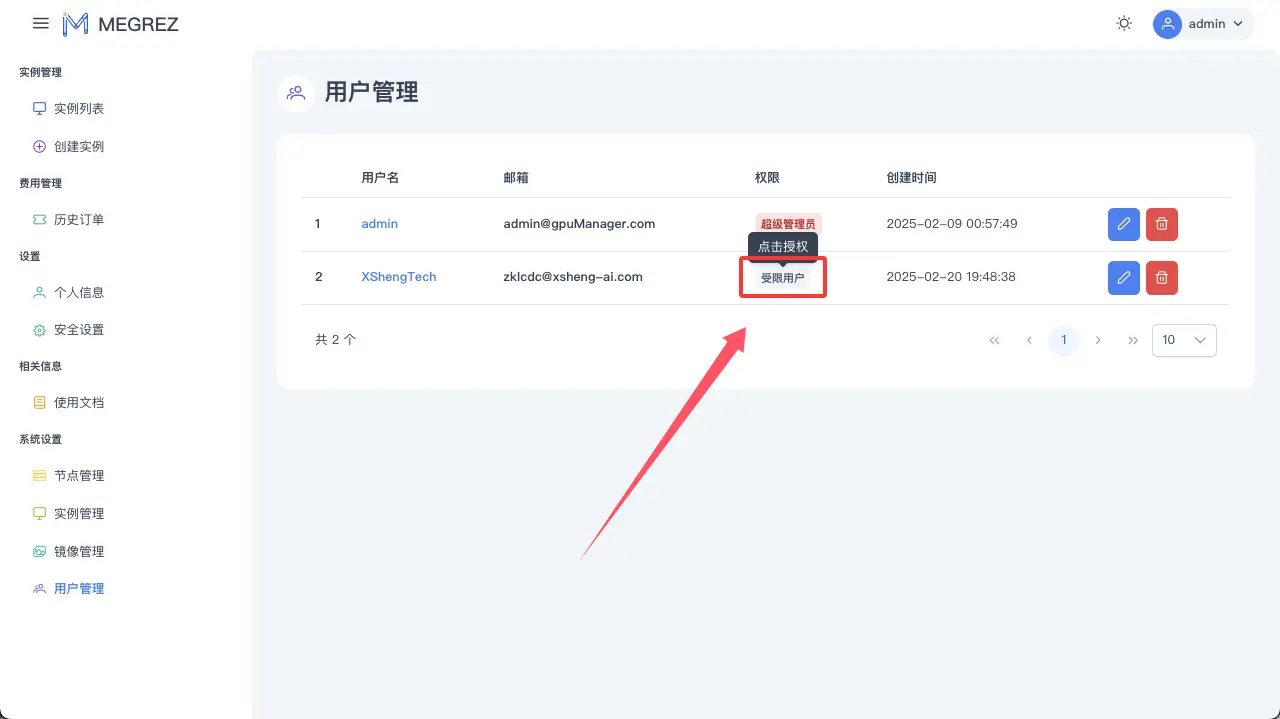1280x719 pixels.
Task: Click the 受限用户 badge to authorize
Action: [x=782, y=277]
